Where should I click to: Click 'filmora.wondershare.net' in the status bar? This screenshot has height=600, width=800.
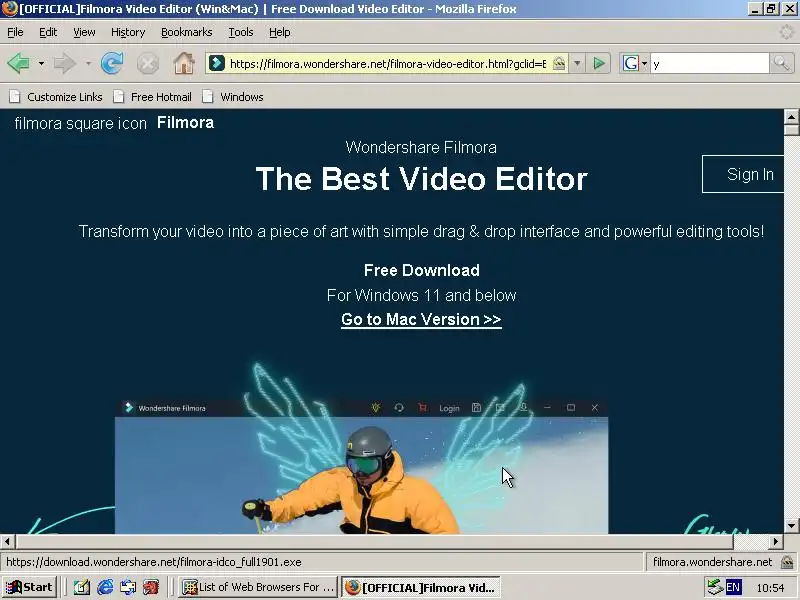(x=712, y=562)
